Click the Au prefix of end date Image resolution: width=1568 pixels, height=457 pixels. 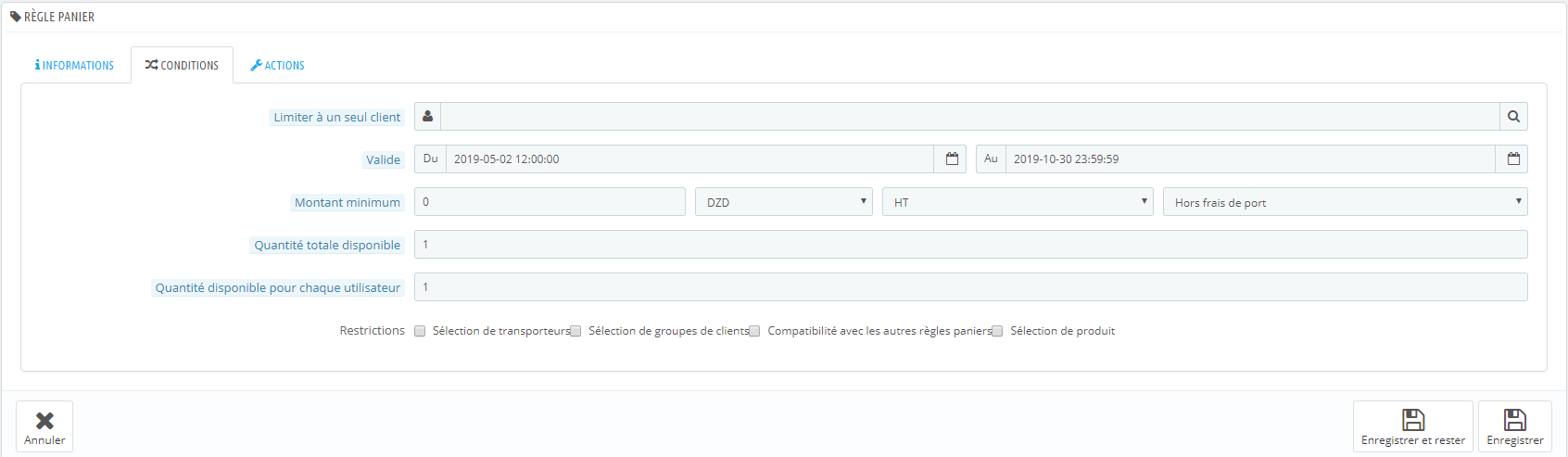click(991, 159)
